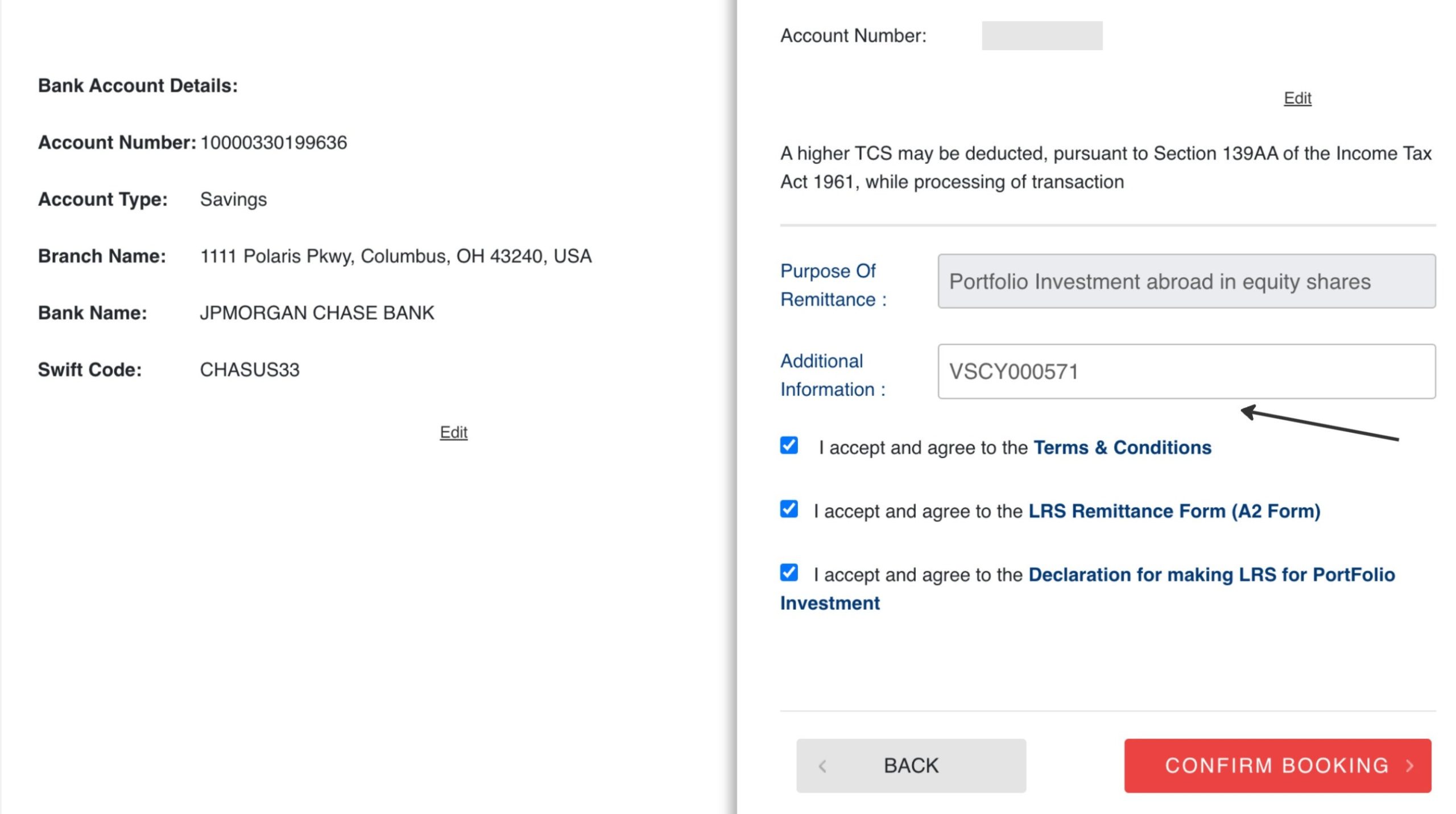1456x814 pixels.
Task: Click the higher TCS notice text
Action: click(x=1106, y=168)
